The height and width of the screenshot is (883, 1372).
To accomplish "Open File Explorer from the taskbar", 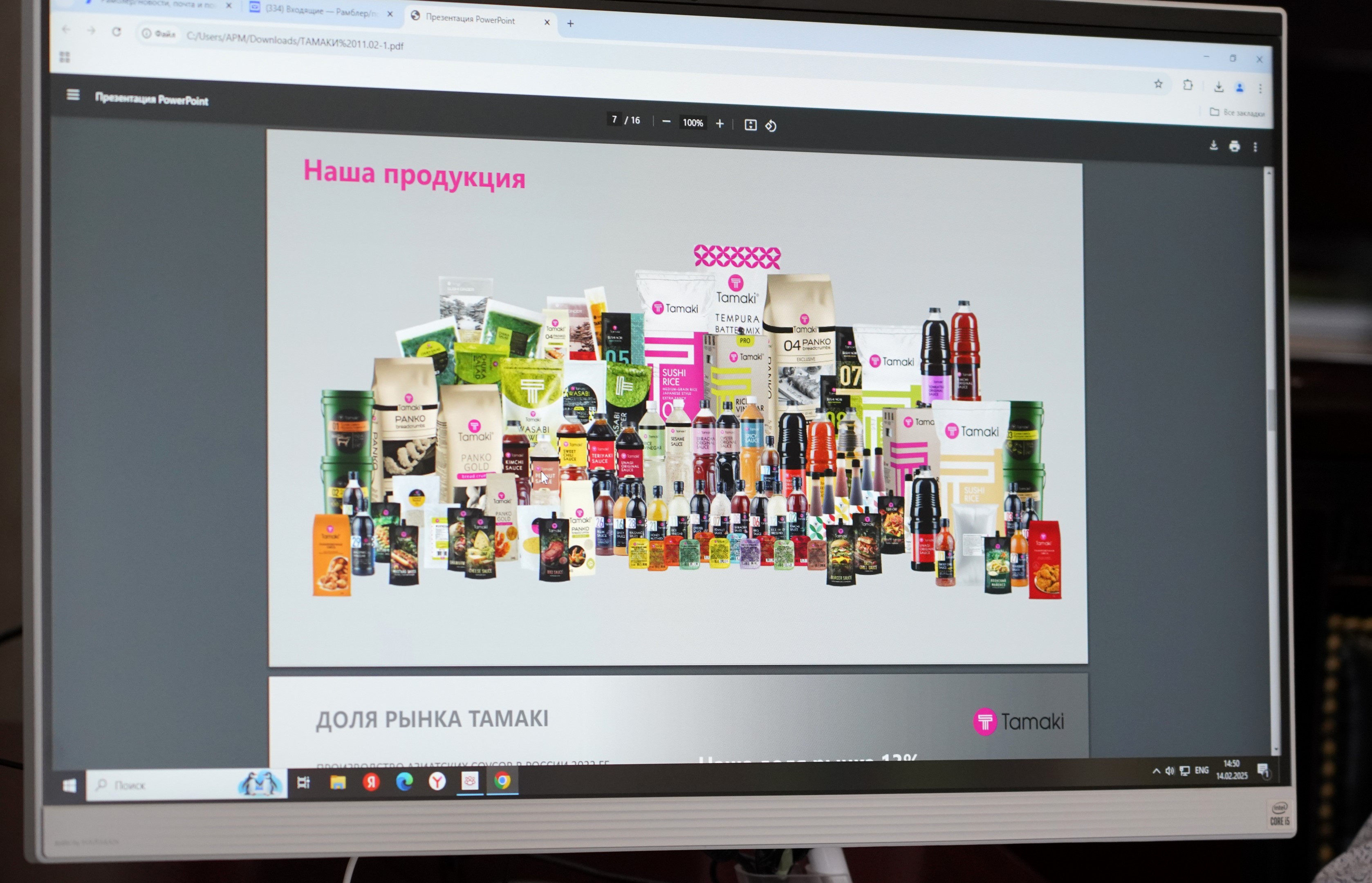I will (x=338, y=782).
